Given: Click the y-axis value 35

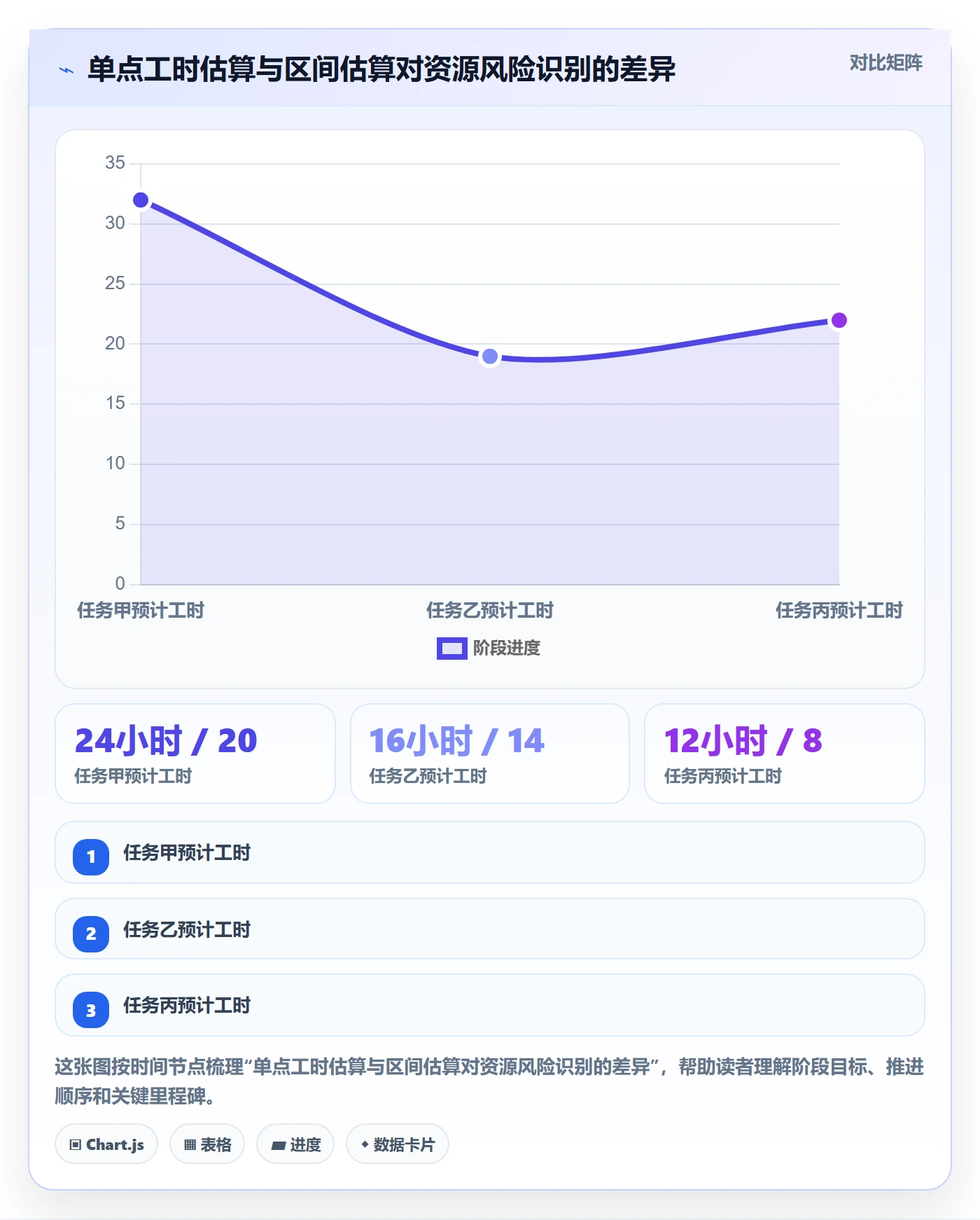Looking at the screenshot, I should coord(115,163).
